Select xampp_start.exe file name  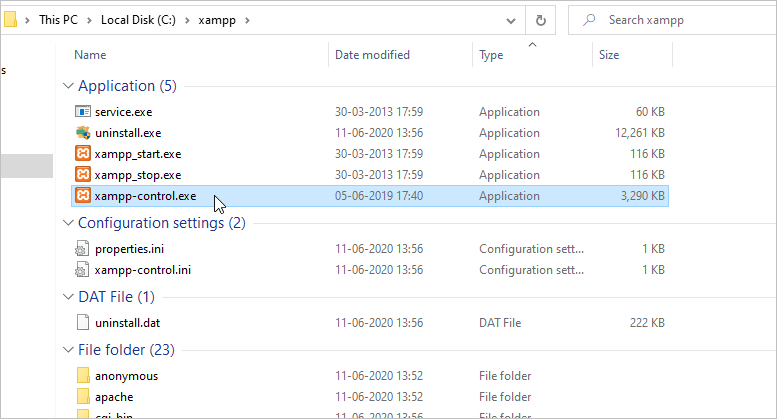coord(138,154)
